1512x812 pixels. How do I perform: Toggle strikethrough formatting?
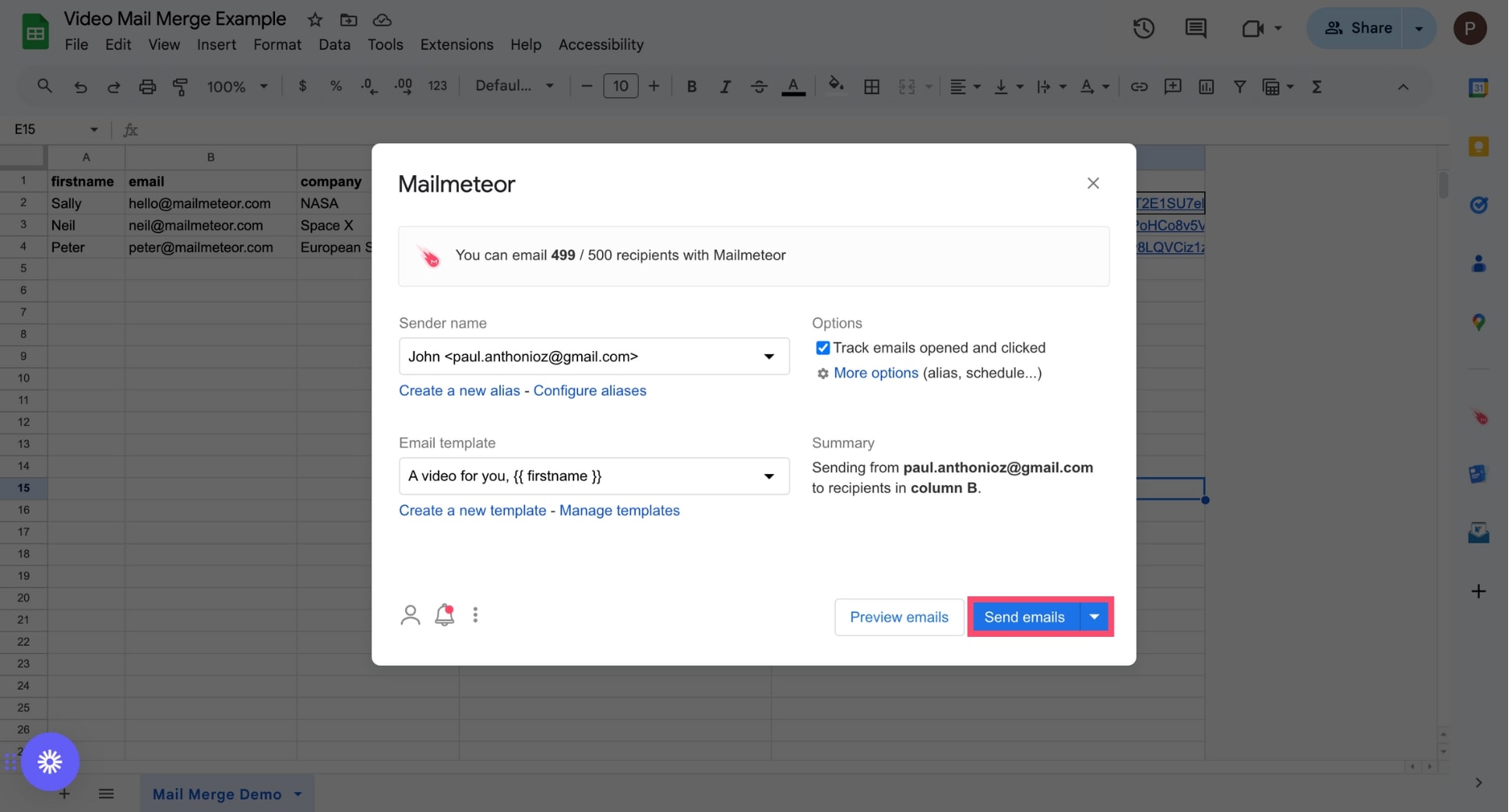tap(759, 86)
